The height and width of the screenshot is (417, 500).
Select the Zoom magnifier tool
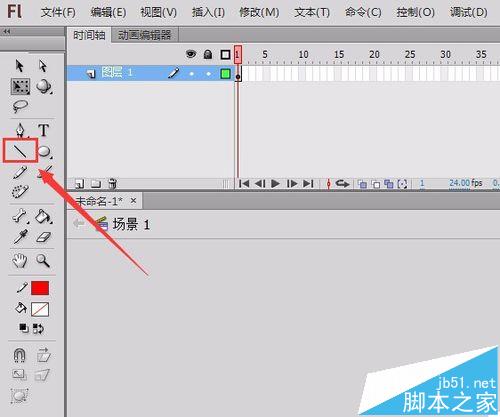[43, 260]
